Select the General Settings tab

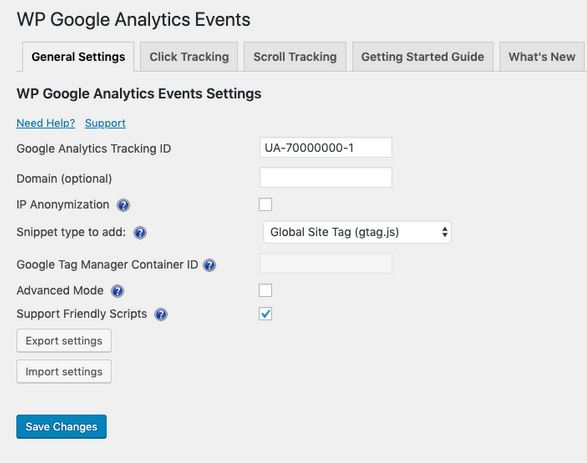click(78, 57)
